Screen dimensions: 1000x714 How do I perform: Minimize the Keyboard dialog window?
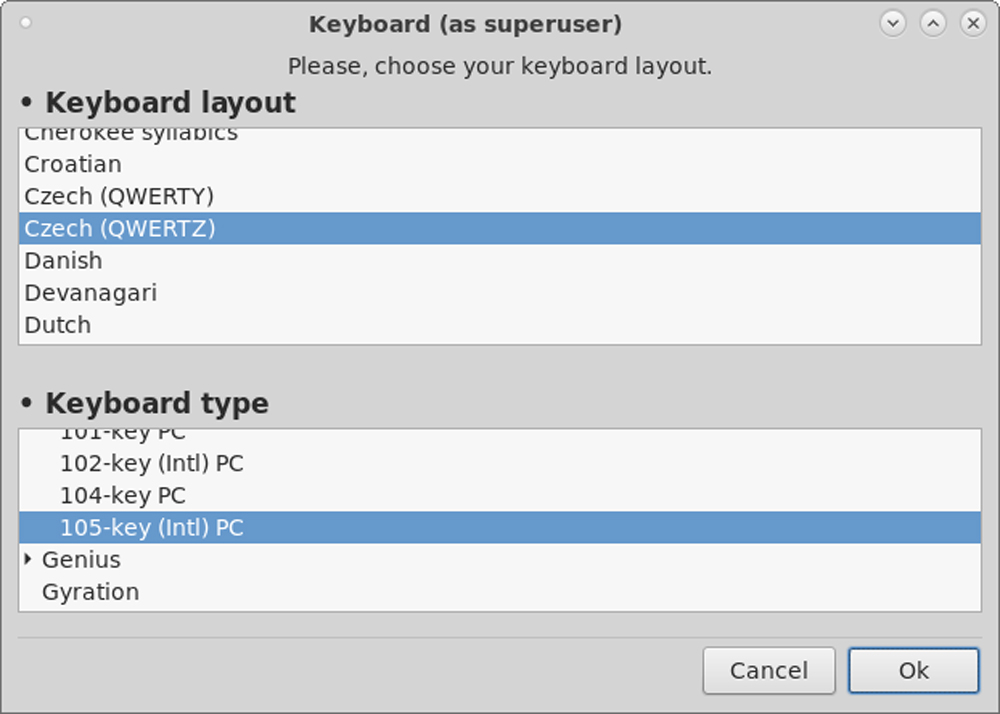coord(893,23)
